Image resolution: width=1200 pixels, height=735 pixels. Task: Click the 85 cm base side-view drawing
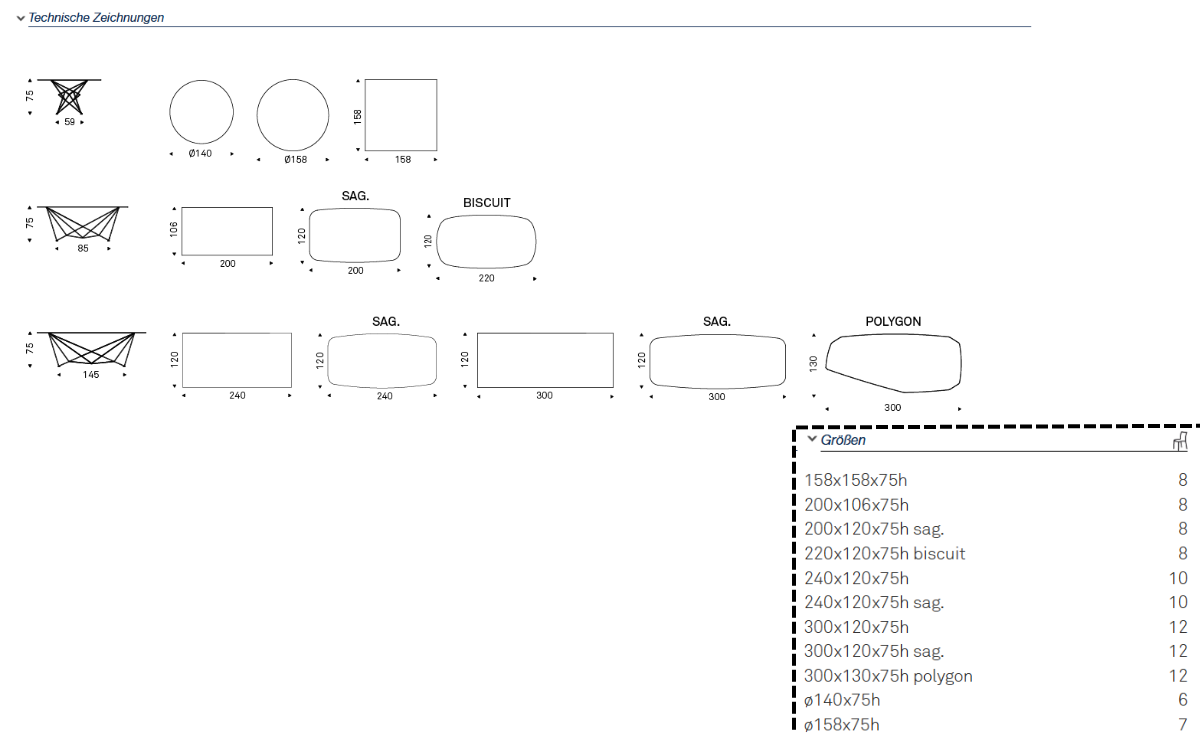pos(83,223)
